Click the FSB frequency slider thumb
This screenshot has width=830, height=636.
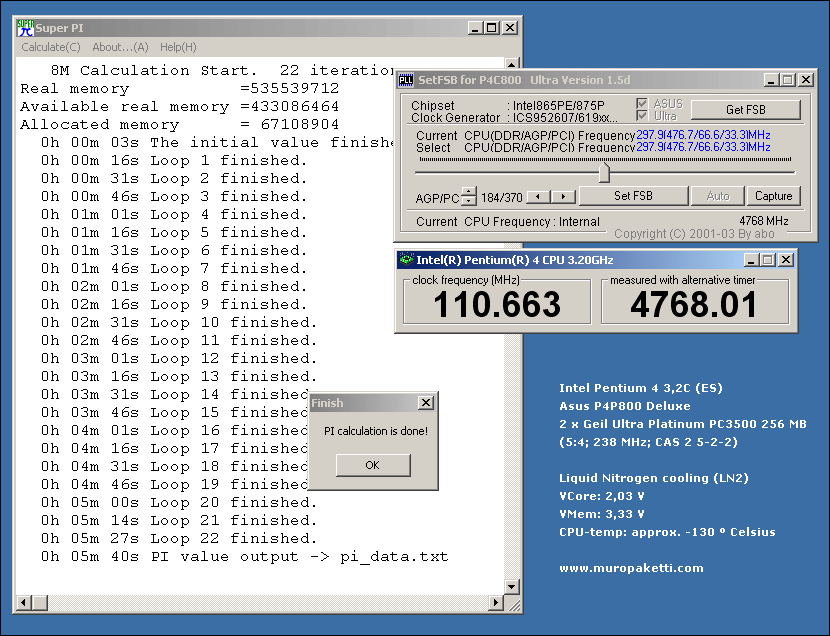point(604,173)
